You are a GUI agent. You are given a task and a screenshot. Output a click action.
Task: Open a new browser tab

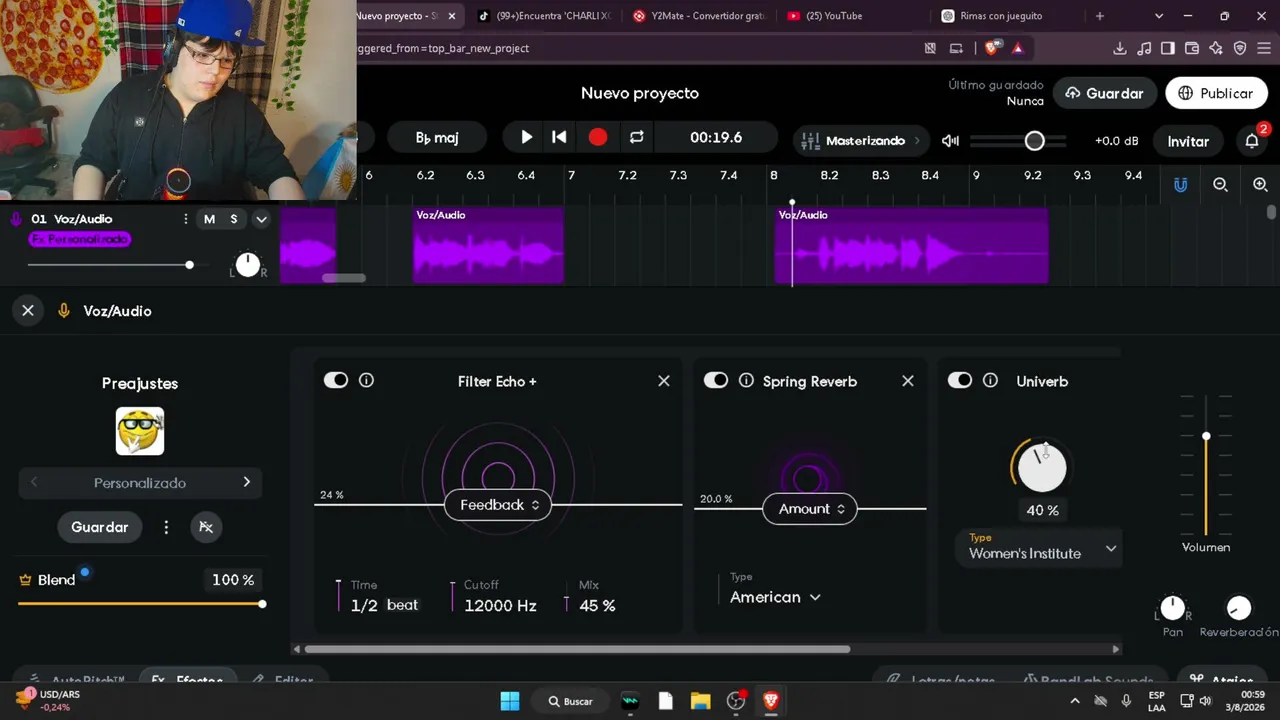click(1100, 16)
